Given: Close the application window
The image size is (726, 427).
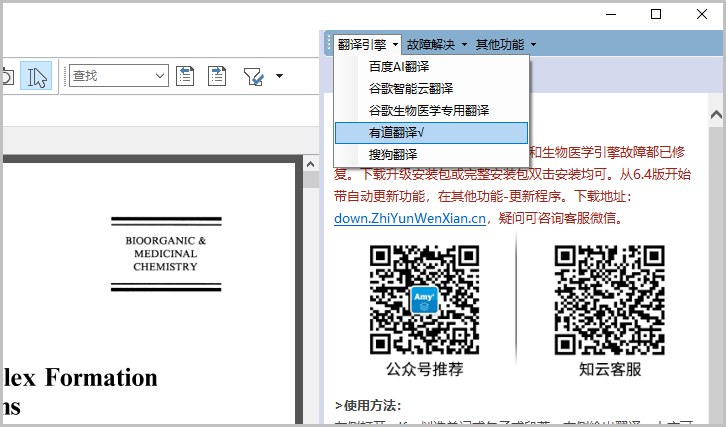Looking at the screenshot, I should 702,14.
